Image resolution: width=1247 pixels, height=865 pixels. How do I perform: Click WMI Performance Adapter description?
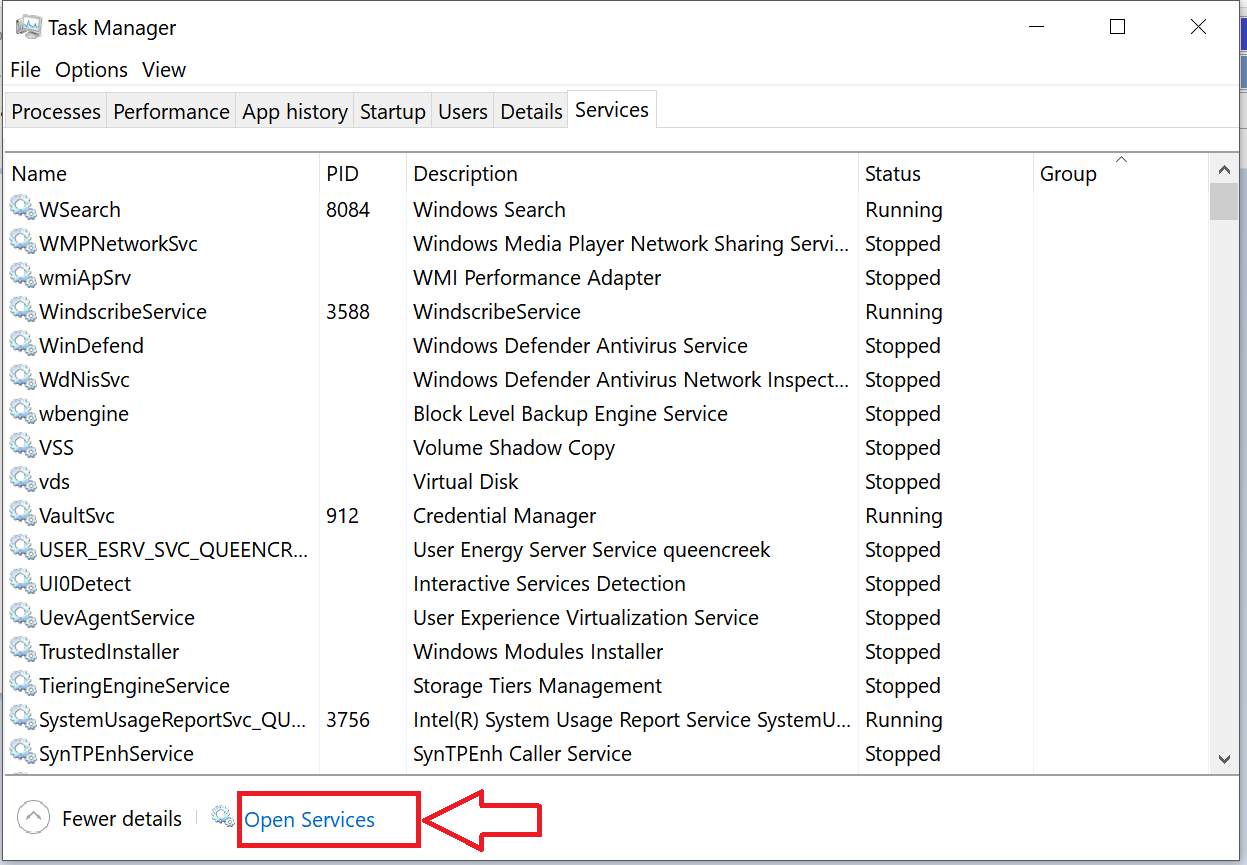537,278
